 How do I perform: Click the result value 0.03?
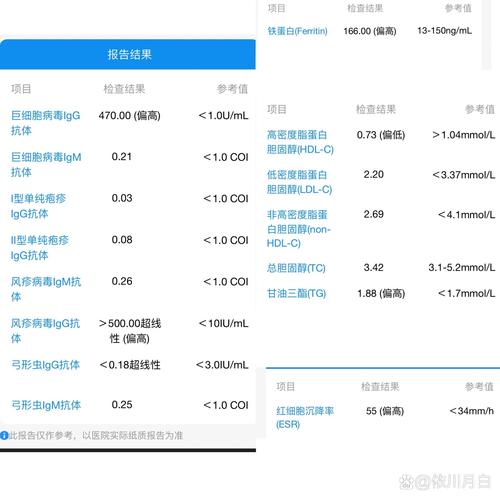point(122,198)
